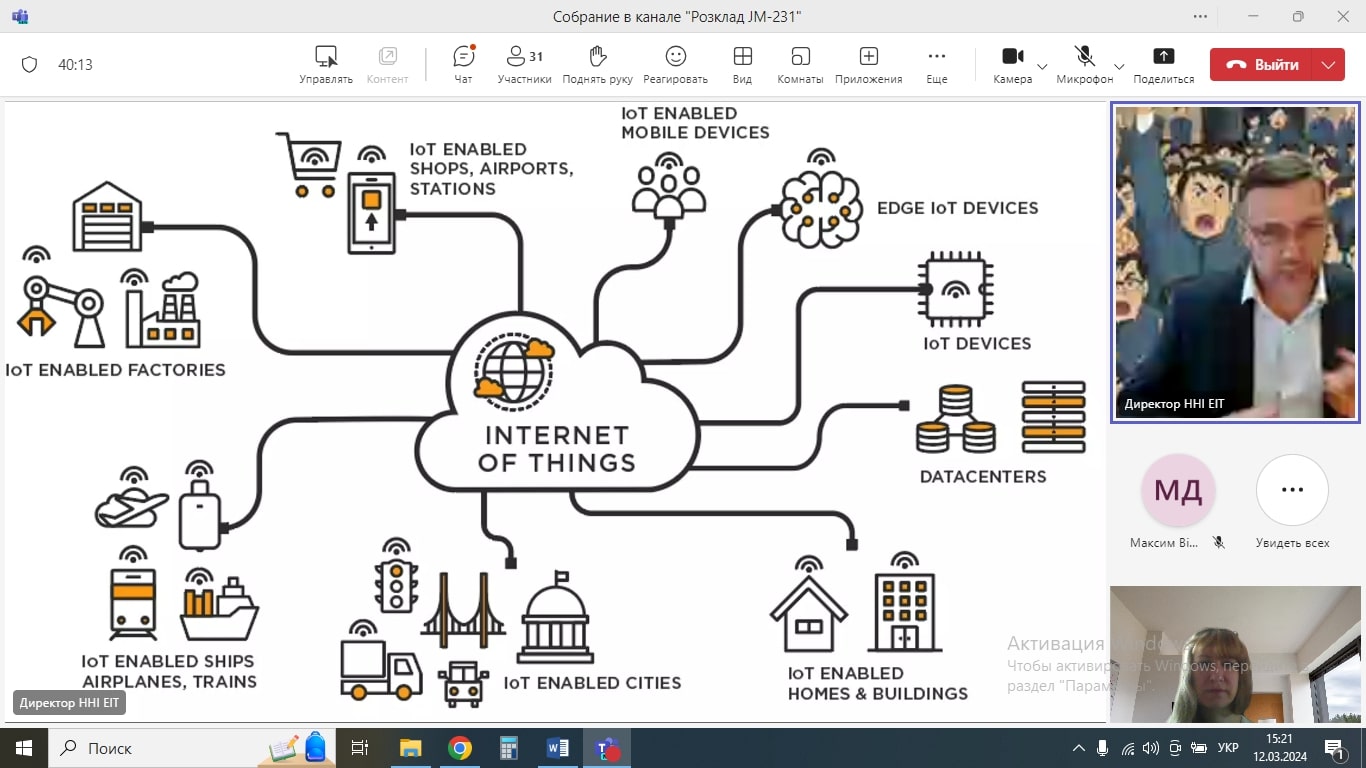Expand the camera options arrow

point(1042,66)
